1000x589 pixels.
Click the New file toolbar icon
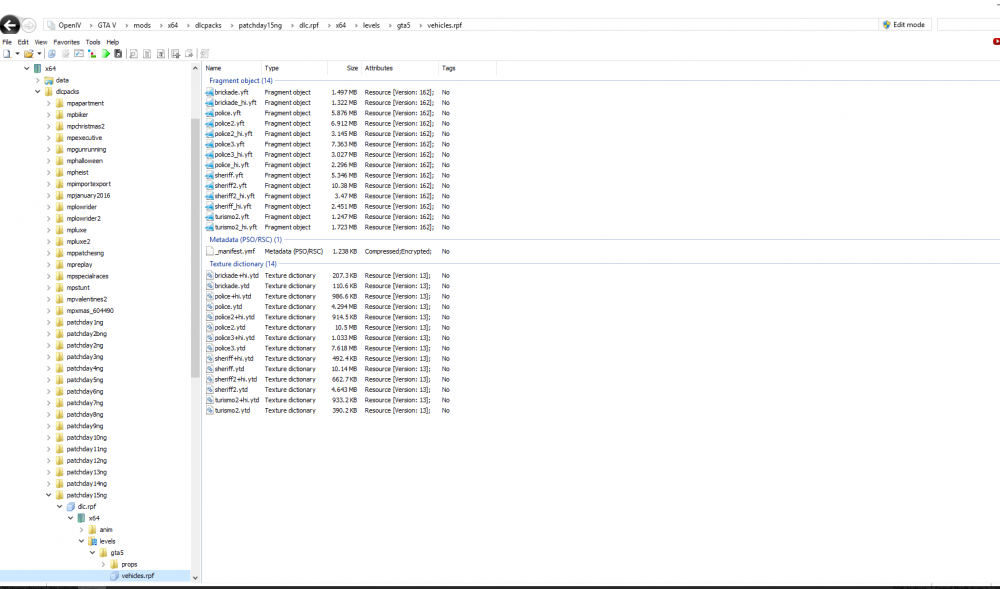[x=7, y=54]
